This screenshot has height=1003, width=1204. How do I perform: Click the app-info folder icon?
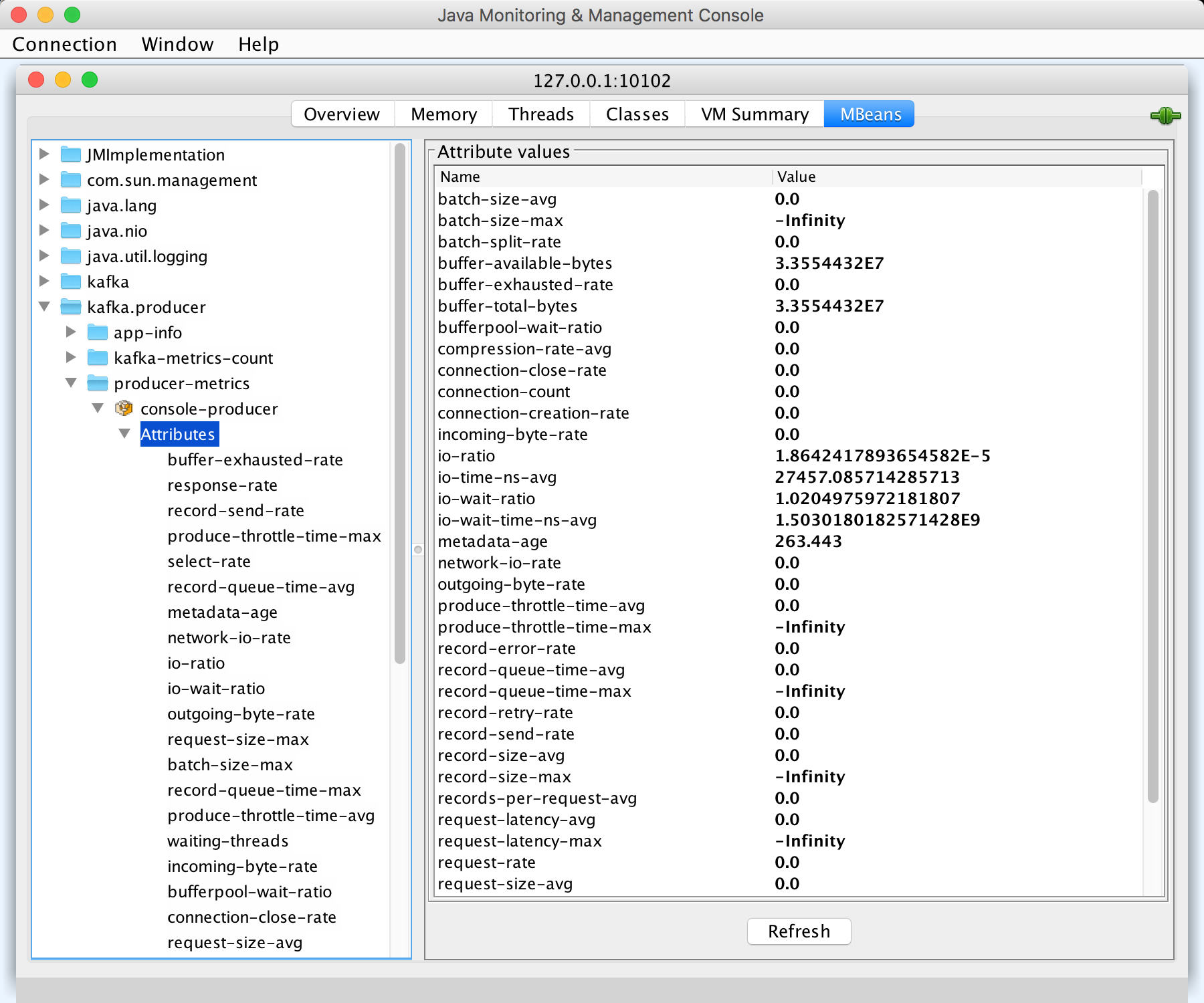point(98,332)
